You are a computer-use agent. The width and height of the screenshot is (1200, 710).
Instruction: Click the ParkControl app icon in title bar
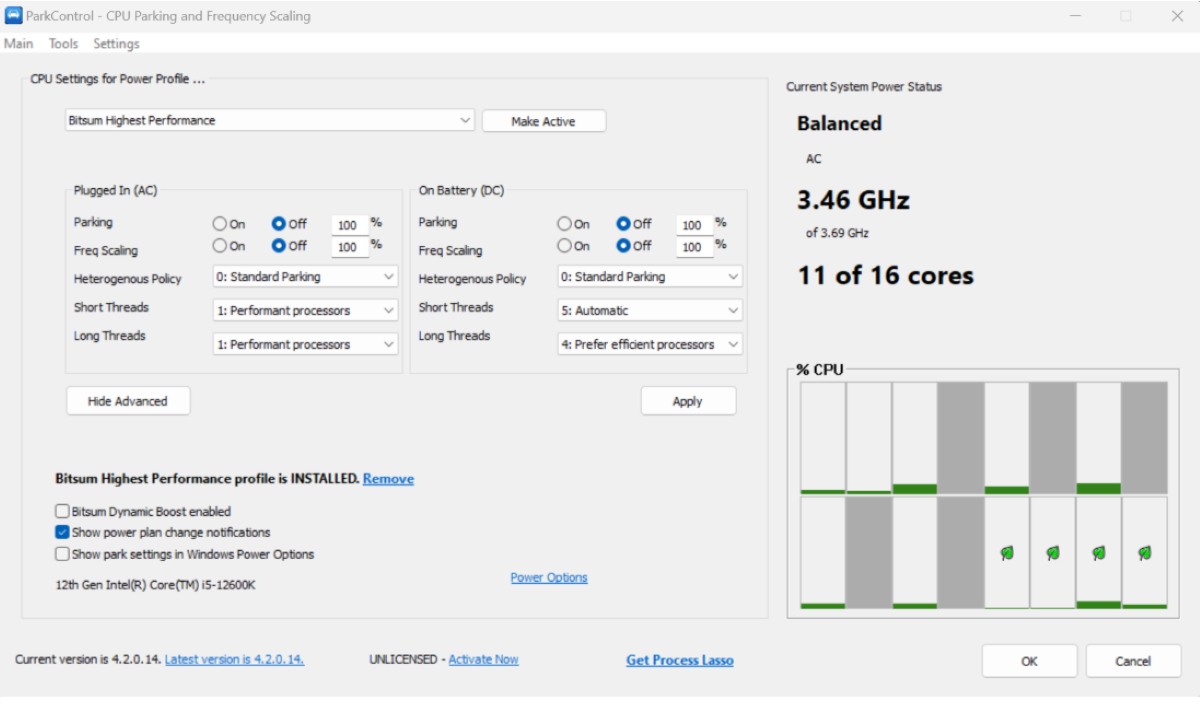(13, 16)
